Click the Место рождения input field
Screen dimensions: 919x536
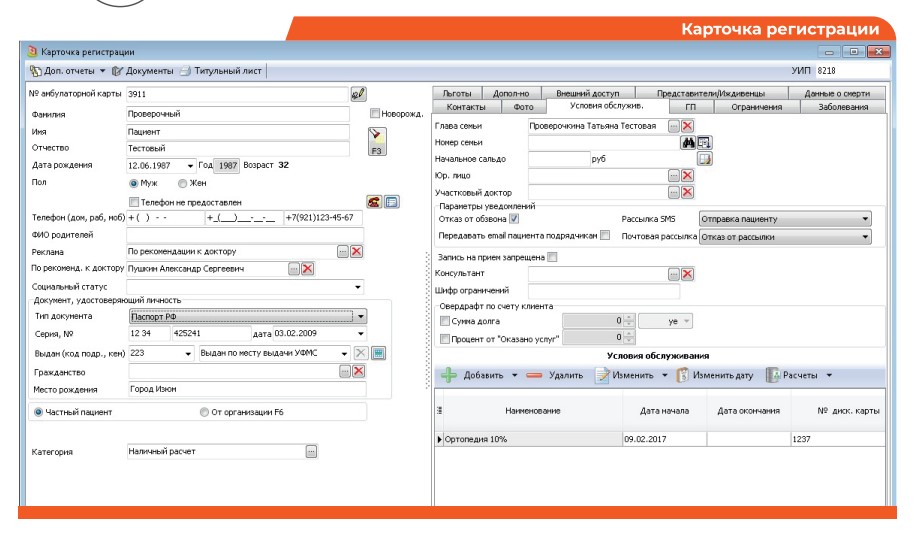(x=247, y=389)
